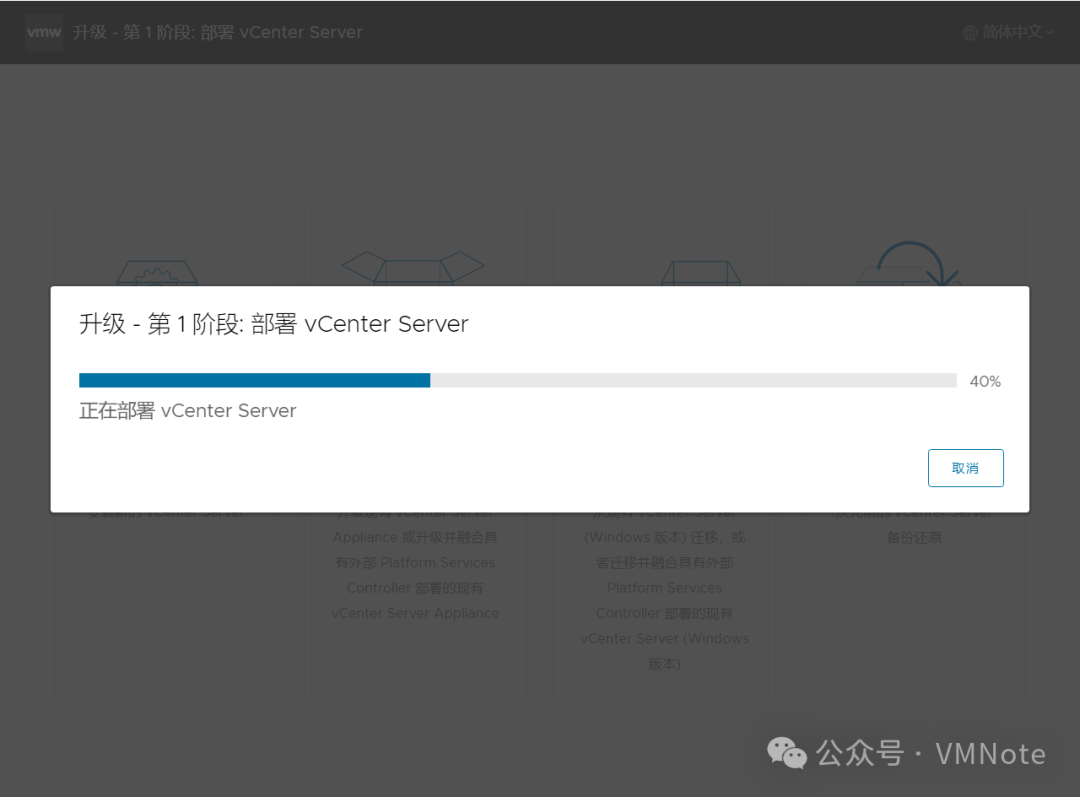Click the globe icon beside 简体中文
The image size is (1080, 797).
click(x=970, y=32)
